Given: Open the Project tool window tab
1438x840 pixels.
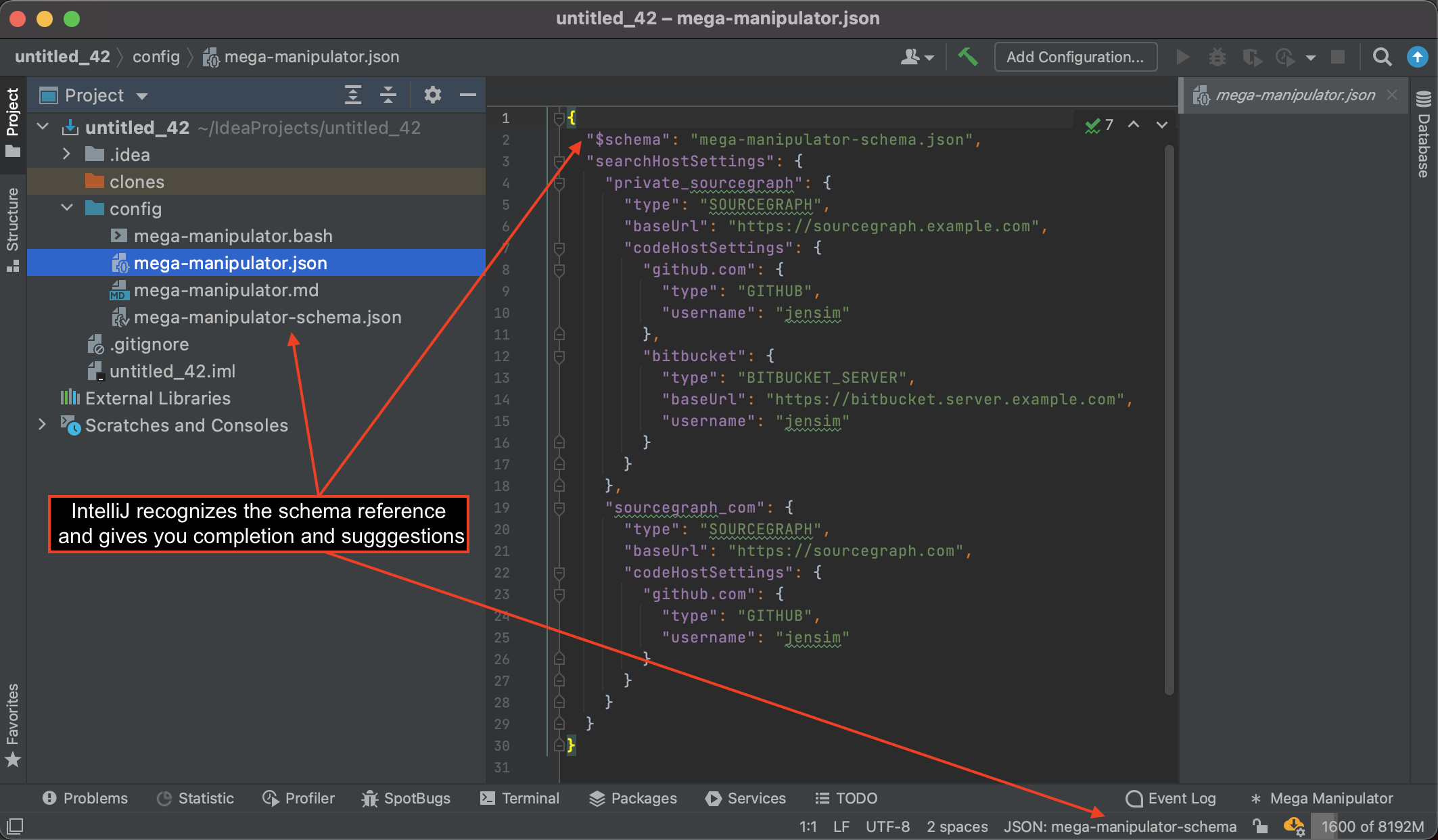Looking at the screenshot, I should [13, 122].
